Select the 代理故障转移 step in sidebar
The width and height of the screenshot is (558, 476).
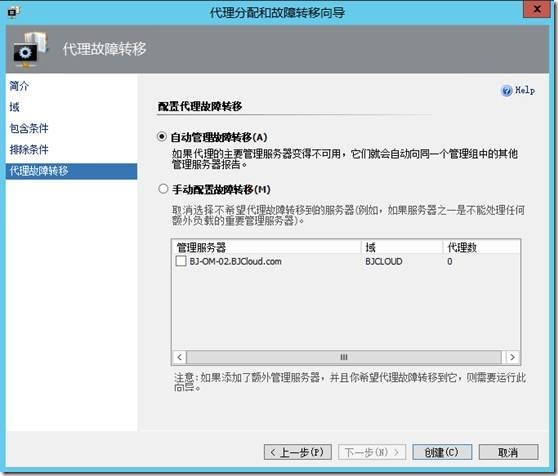click(71, 171)
